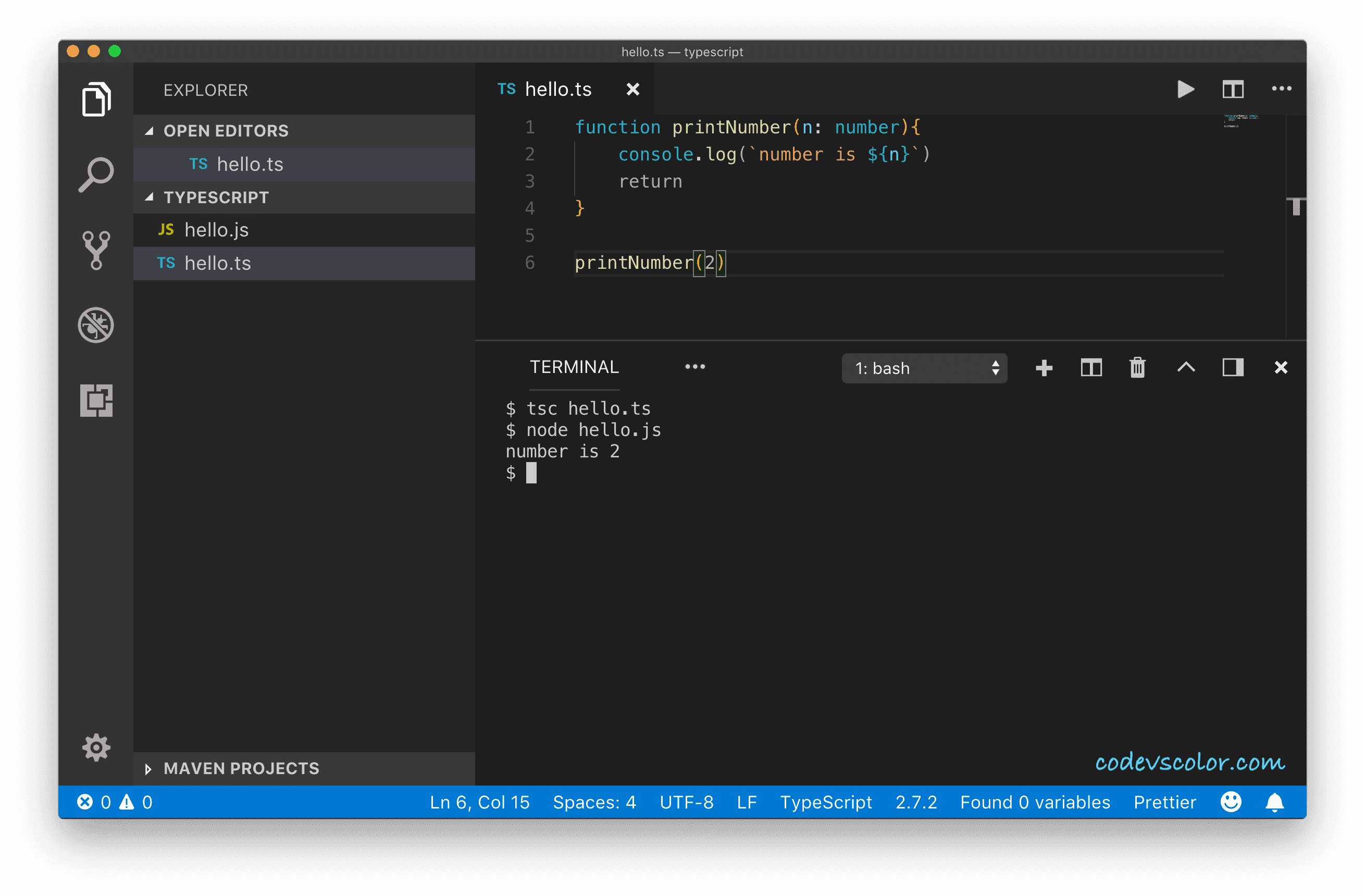The width and height of the screenshot is (1365, 896).
Task: Open the bash terminal selector dropdown
Action: click(924, 368)
